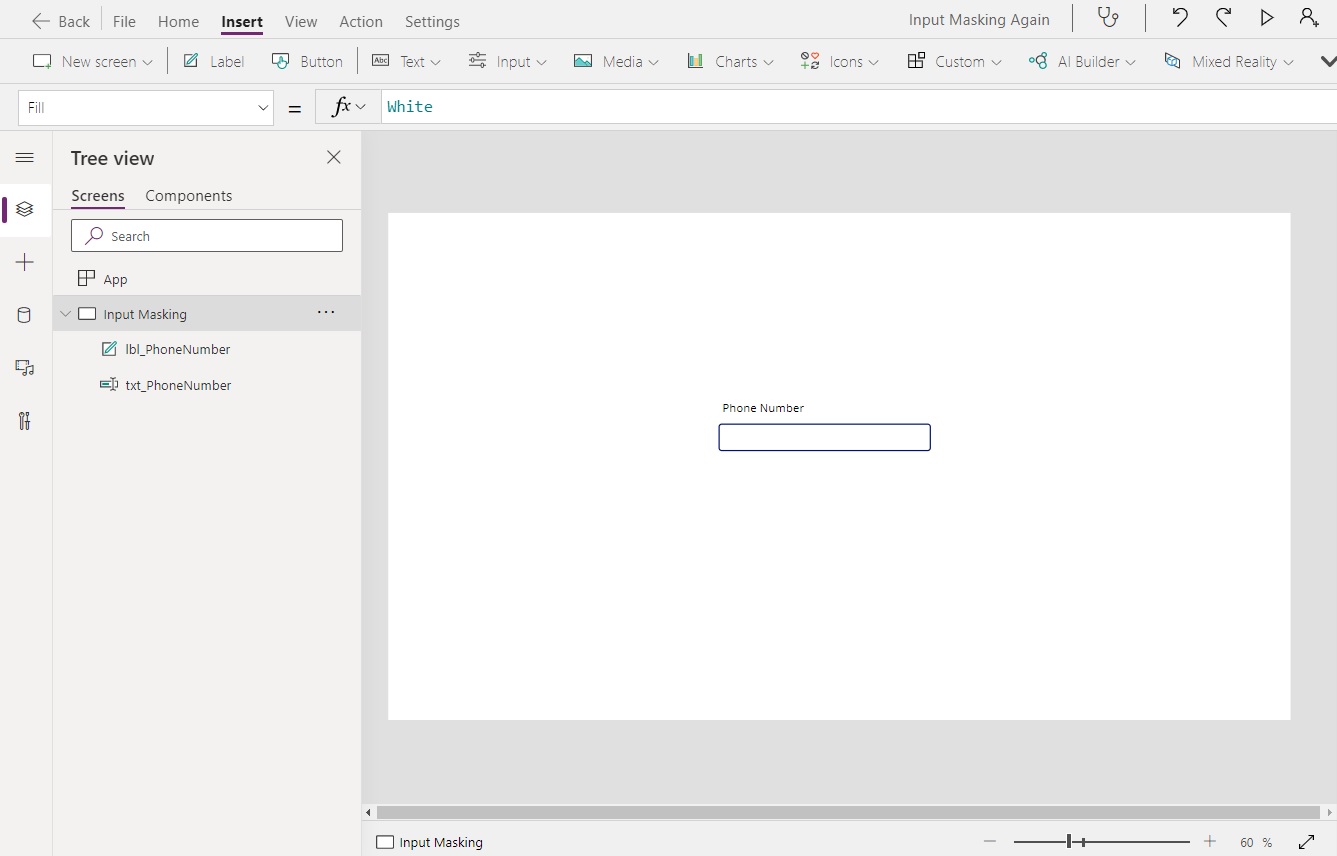
Task: Insert a Button control
Action: coord(308,61)
